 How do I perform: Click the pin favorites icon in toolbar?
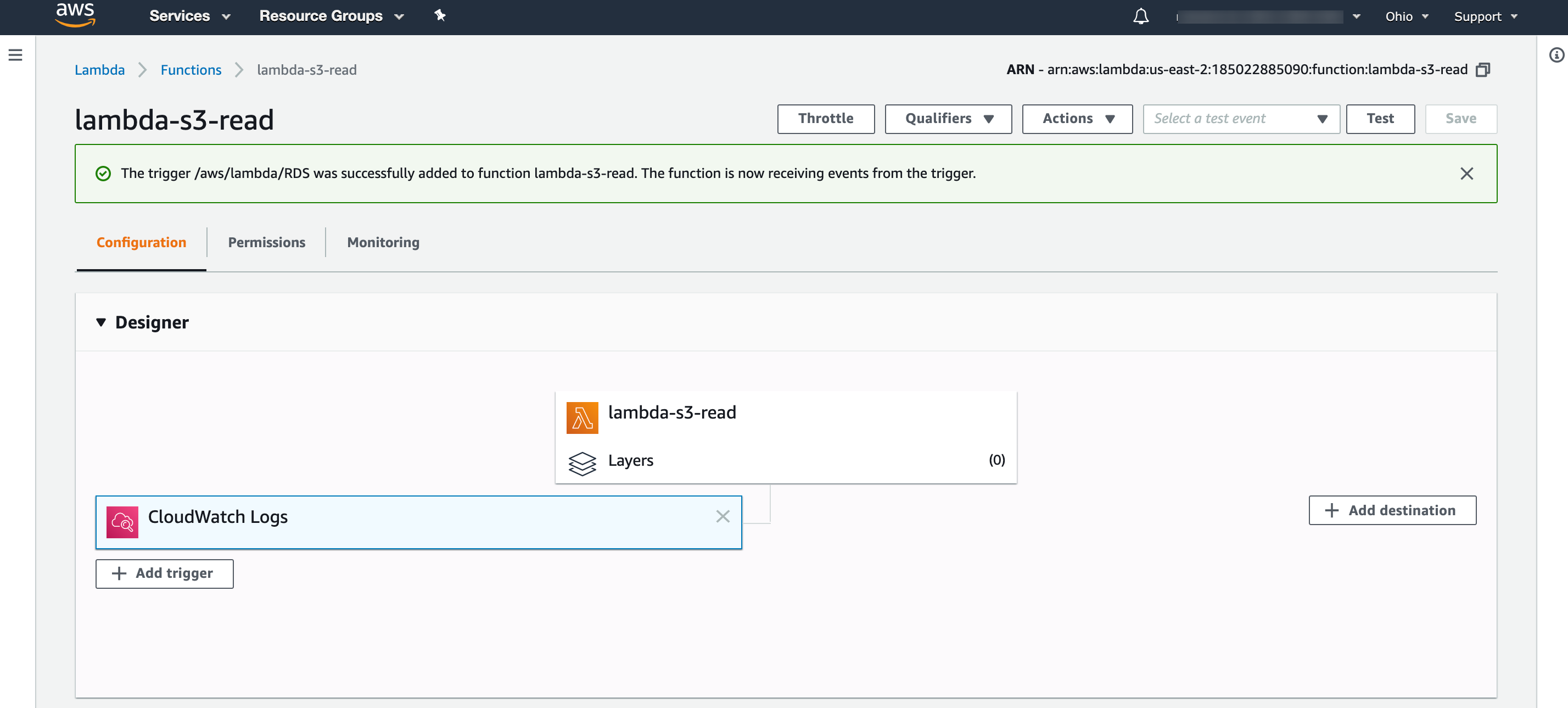(439, 16)
